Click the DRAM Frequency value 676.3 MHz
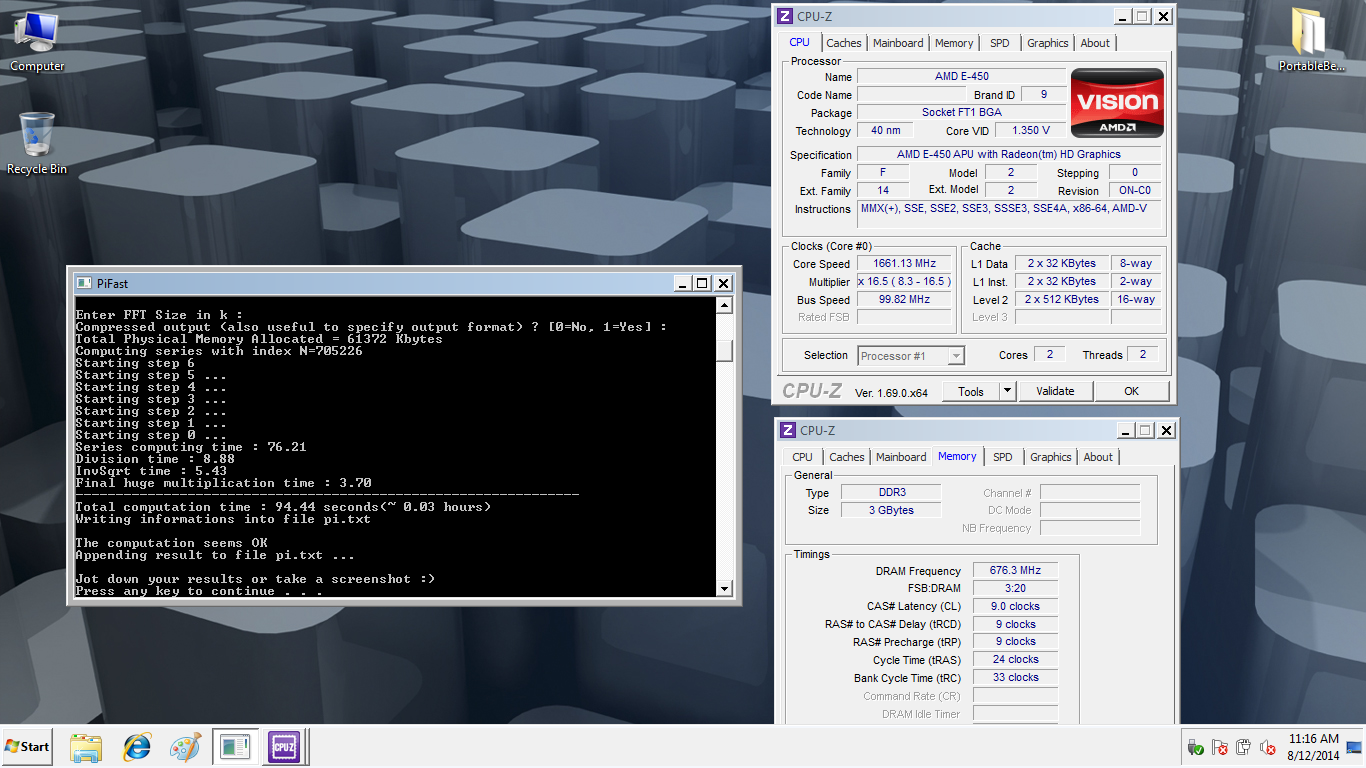The width and height of the screenshot is (1366, 768). click(1014, 571)
